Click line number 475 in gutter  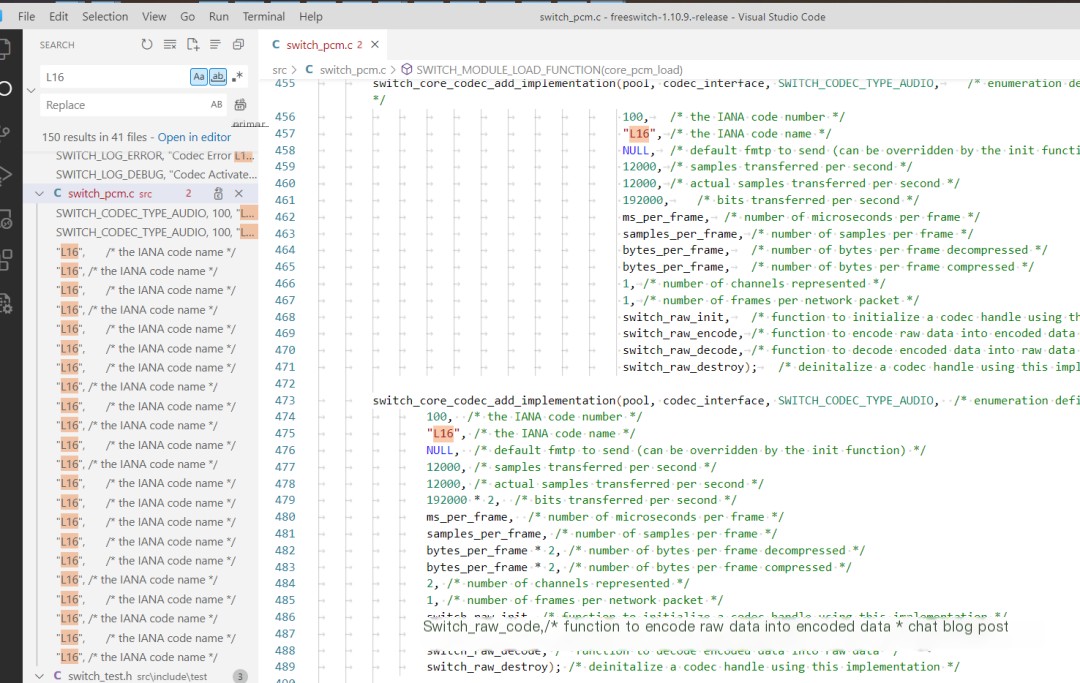(x=284, y=433)
